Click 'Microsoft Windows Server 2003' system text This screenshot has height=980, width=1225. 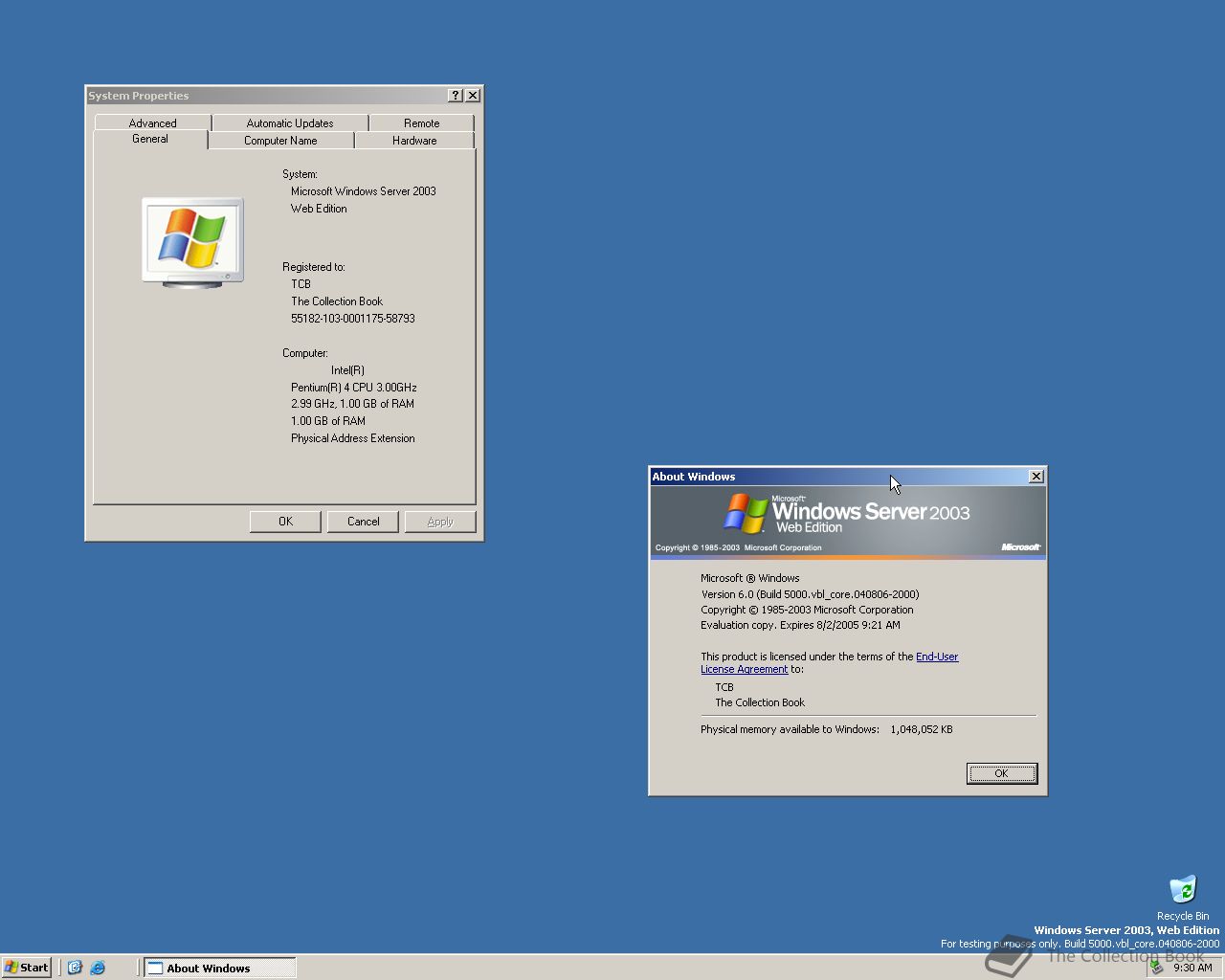coord(364,191)
